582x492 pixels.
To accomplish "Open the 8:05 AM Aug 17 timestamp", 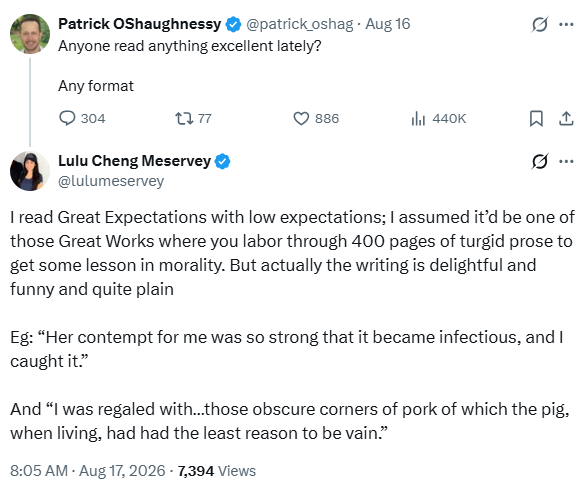I will (88, 471).
